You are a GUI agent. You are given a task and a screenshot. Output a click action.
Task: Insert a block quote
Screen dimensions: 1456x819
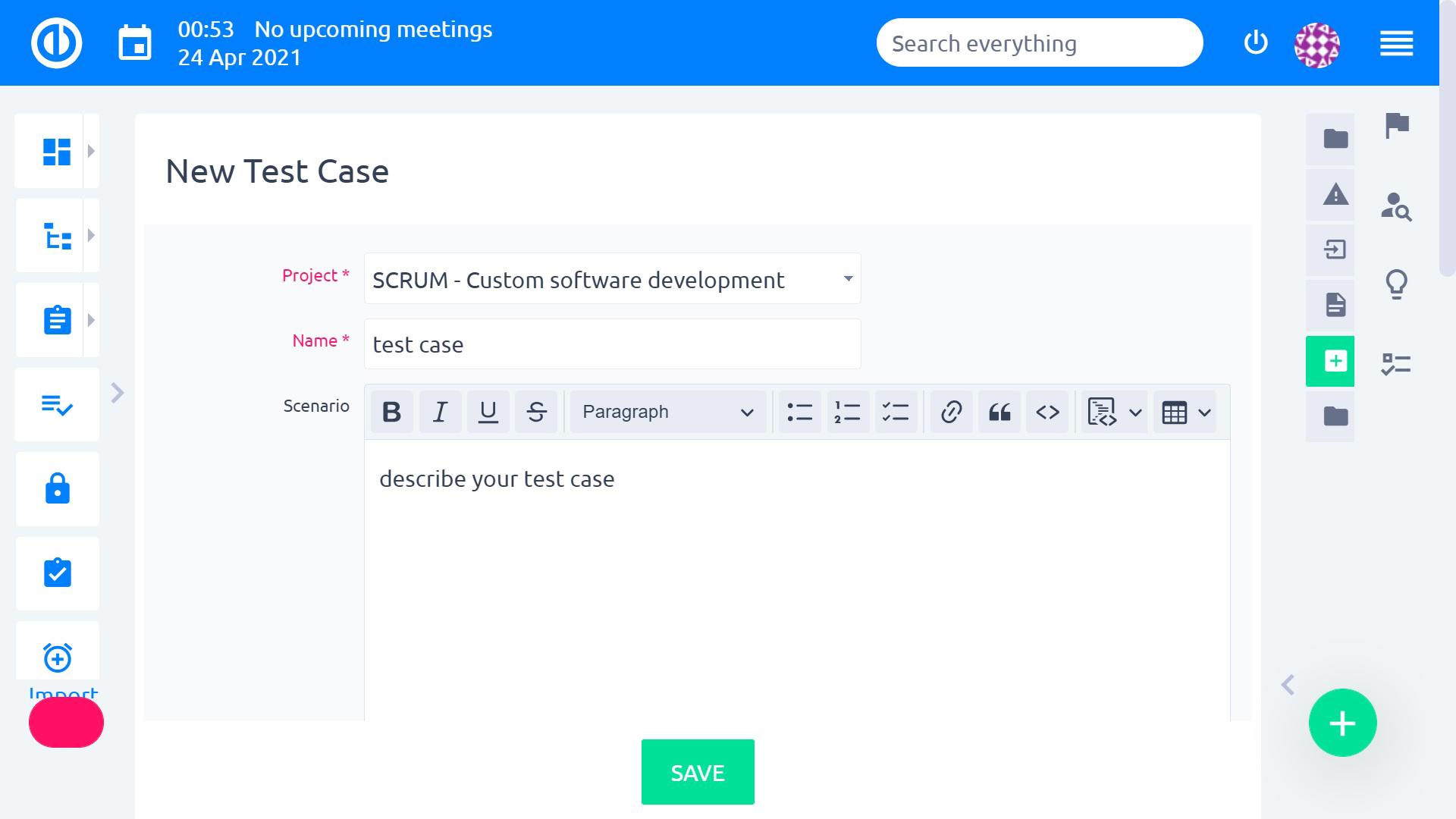[999, 412]
